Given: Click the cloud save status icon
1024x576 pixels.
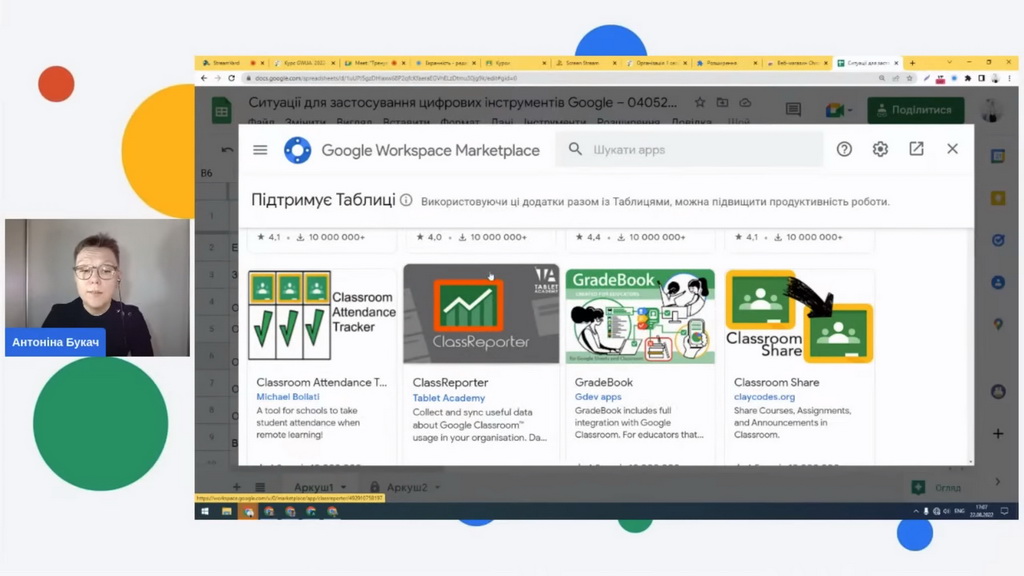Looking at the screenshot, I should point(745,103).
